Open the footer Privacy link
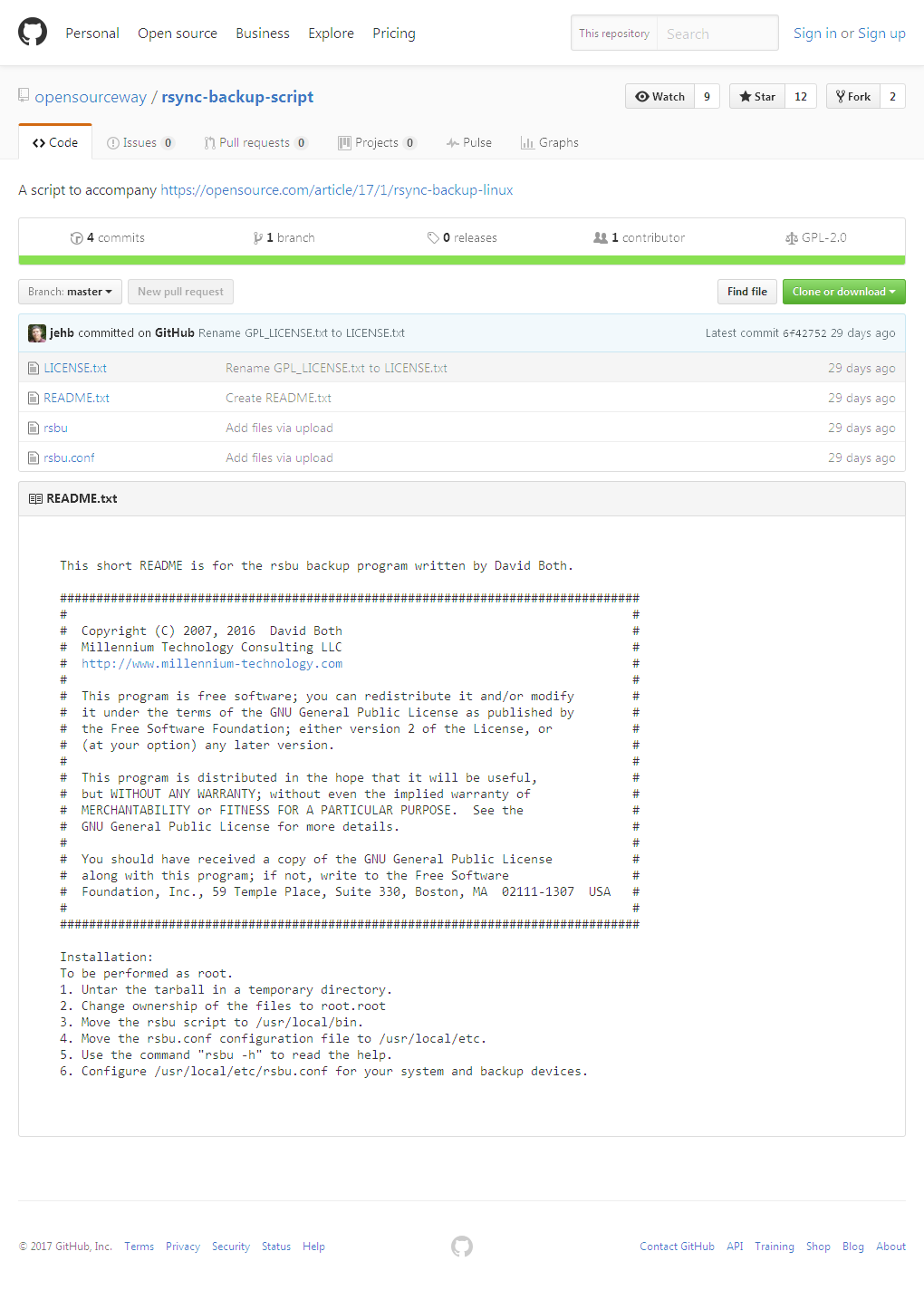924x1290 pixels. click(x=183, y=1247)
